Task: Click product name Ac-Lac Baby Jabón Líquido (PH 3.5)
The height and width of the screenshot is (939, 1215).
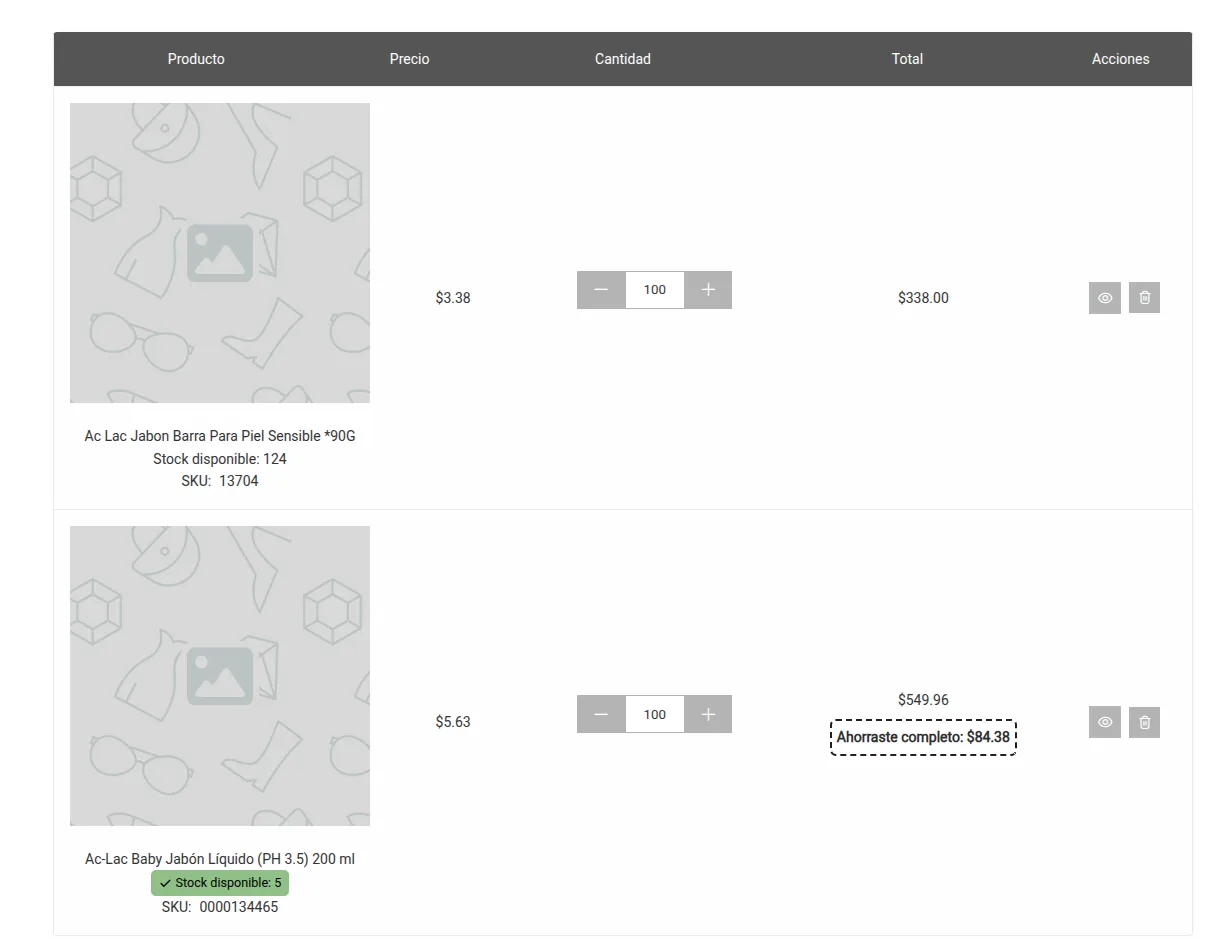Action: pyautogui.click(x=220, y=859)
